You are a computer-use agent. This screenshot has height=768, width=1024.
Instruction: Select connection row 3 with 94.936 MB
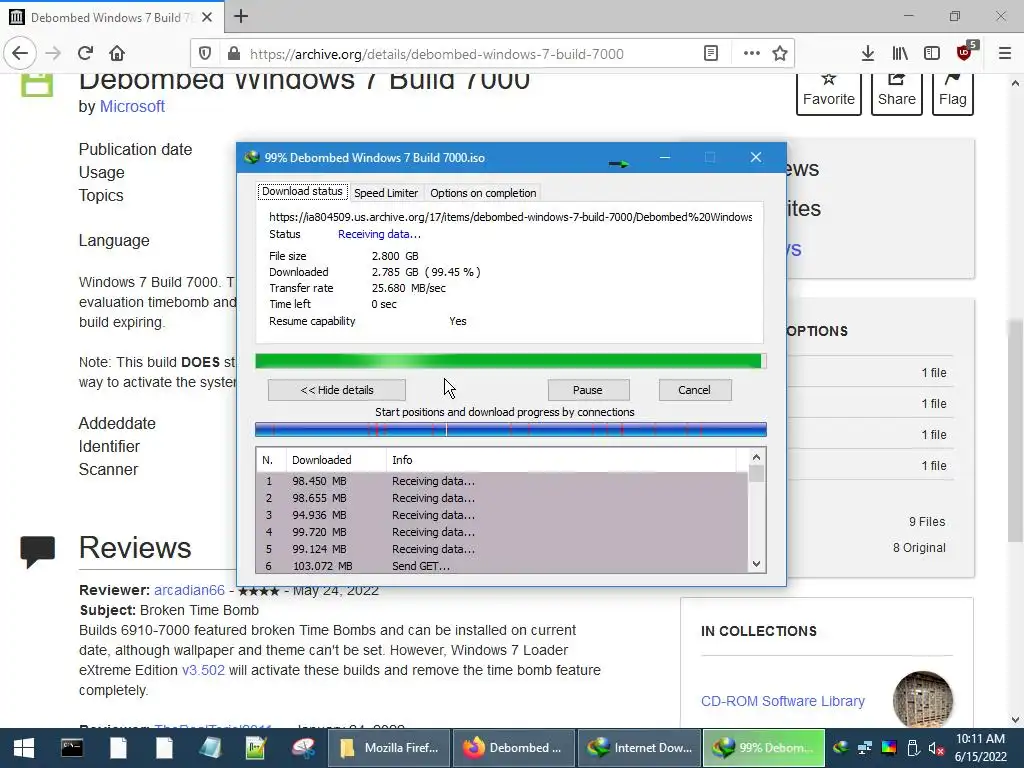[502, 515]
